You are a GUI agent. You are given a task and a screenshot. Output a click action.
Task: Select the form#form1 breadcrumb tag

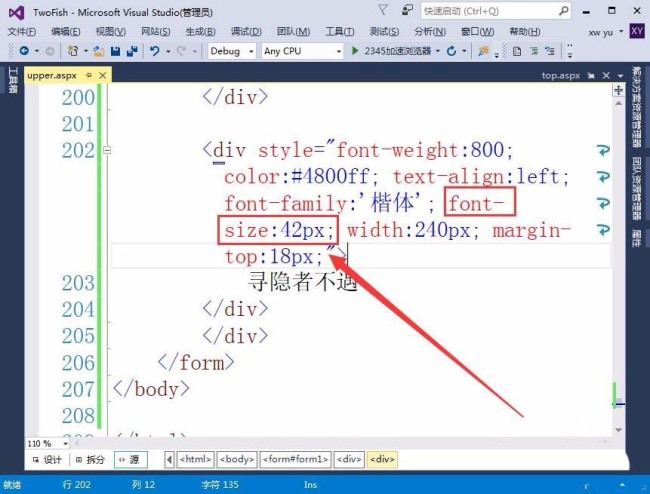coord(296,459)
